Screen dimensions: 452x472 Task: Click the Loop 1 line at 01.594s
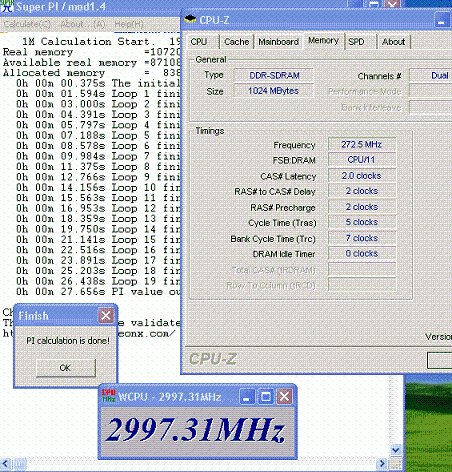98,94
